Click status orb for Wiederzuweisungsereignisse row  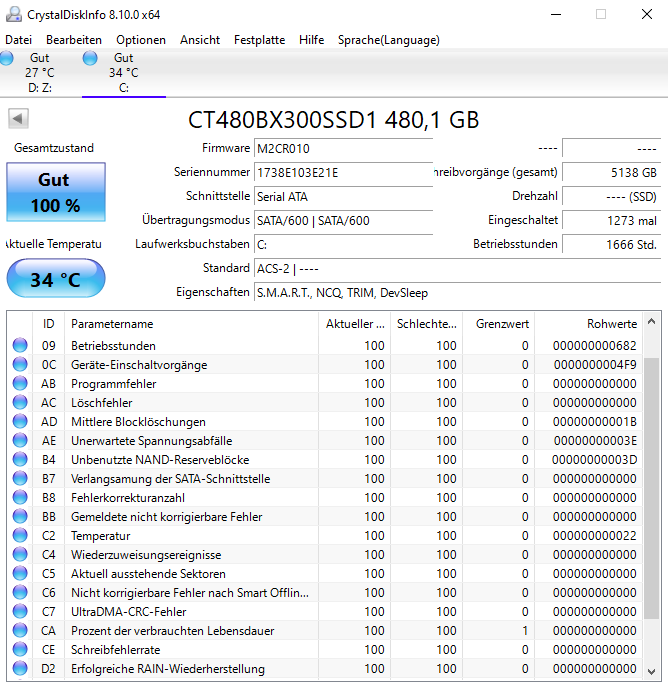click(x=20, y=554)
